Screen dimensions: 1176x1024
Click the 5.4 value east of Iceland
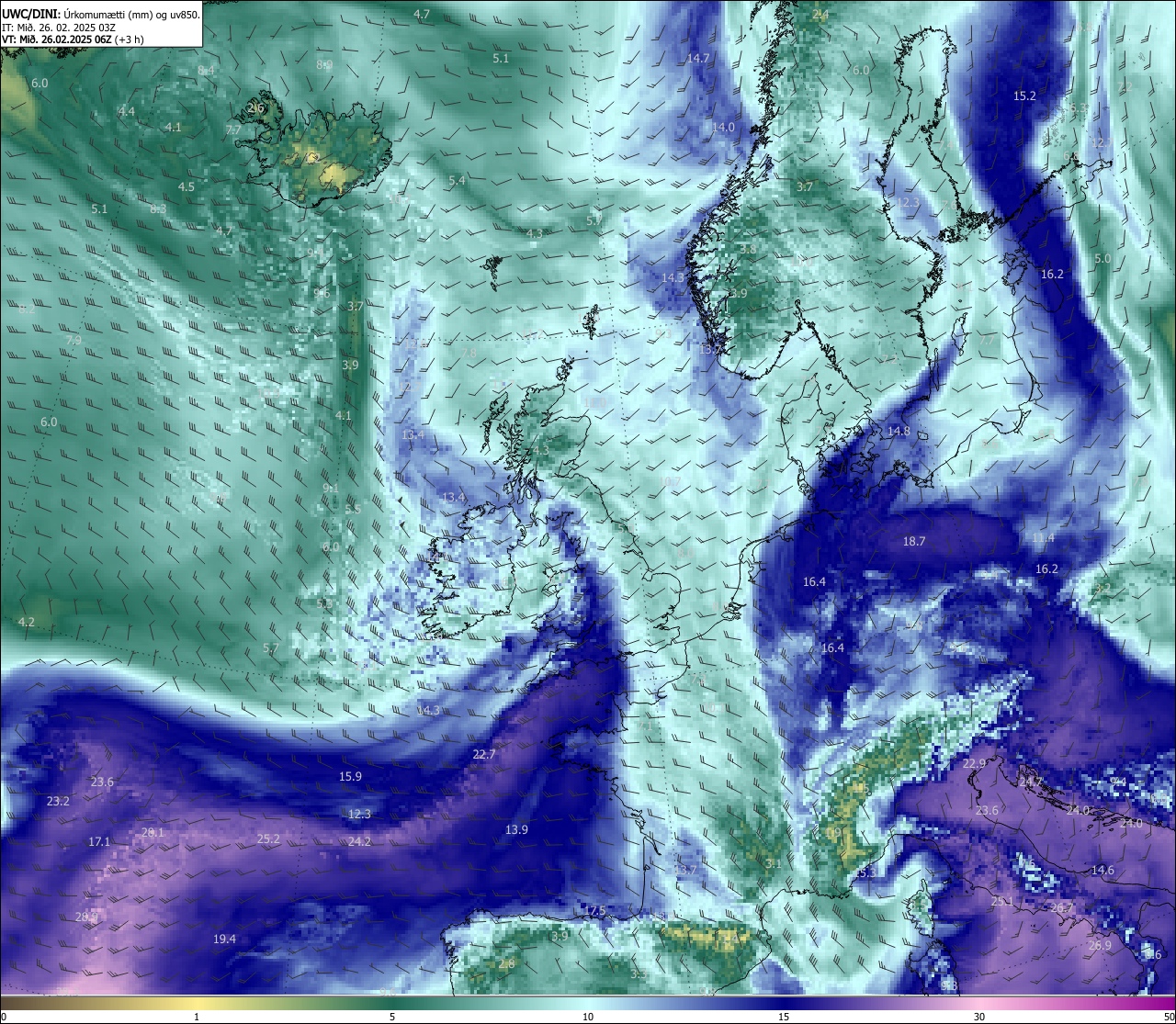tap(457, 181)
